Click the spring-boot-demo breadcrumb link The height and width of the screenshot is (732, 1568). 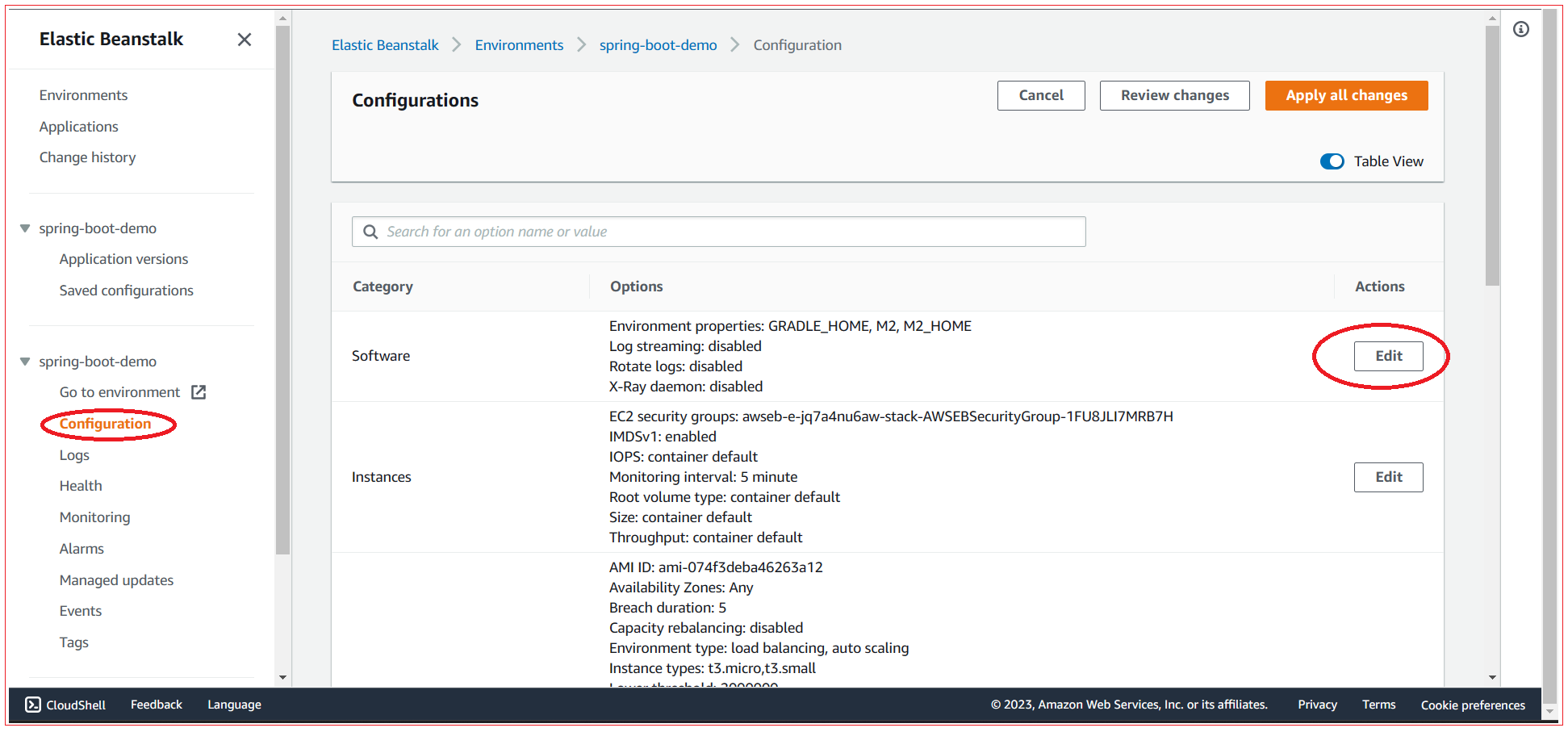coord(658,45)
